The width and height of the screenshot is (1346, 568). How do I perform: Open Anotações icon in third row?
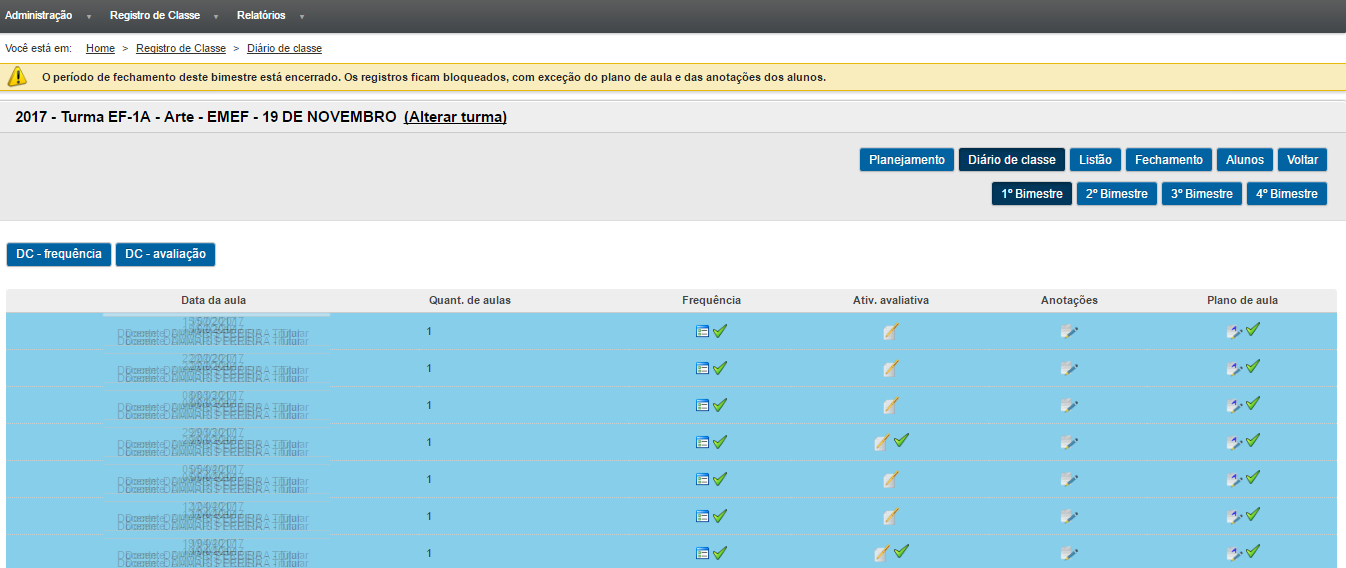[1069, 405]
